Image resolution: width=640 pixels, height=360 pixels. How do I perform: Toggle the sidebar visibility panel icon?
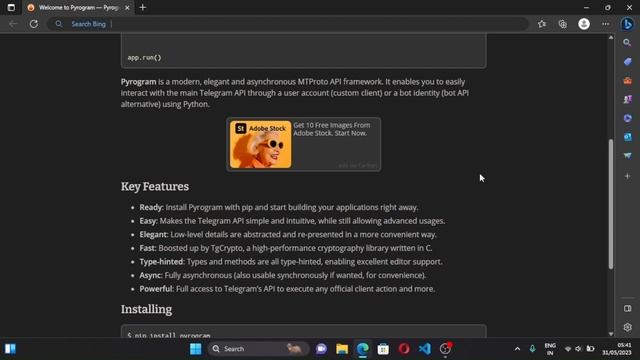point(627,309)
